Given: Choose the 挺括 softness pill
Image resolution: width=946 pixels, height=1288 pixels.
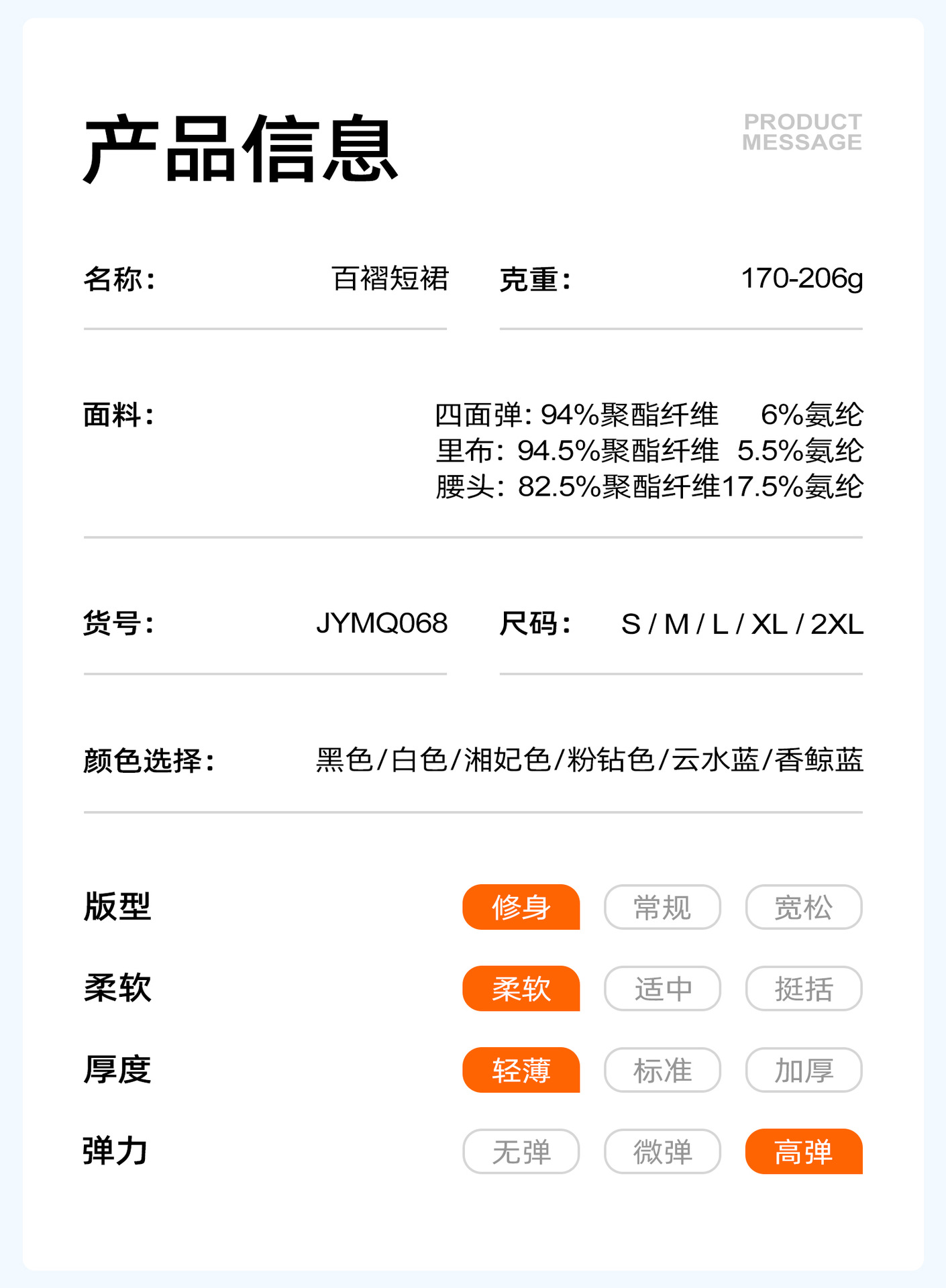Looking at the screenshot, I should [x=803, y=988].
